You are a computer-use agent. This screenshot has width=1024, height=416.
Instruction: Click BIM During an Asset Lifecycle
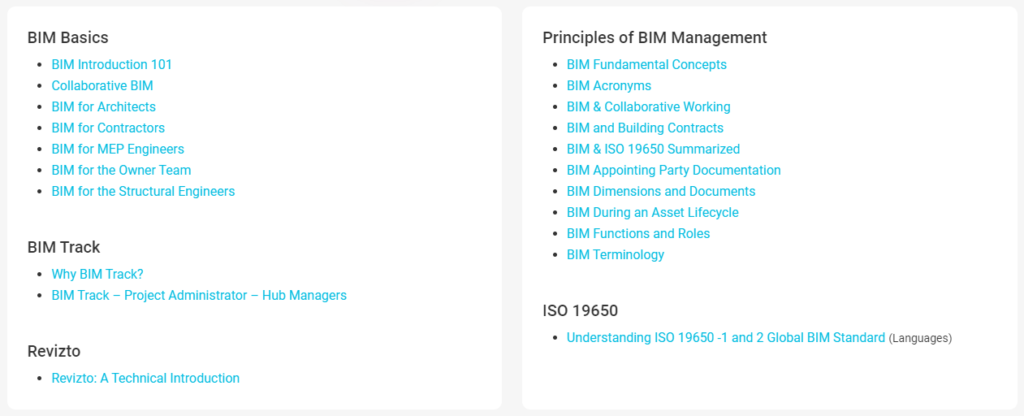652,212
